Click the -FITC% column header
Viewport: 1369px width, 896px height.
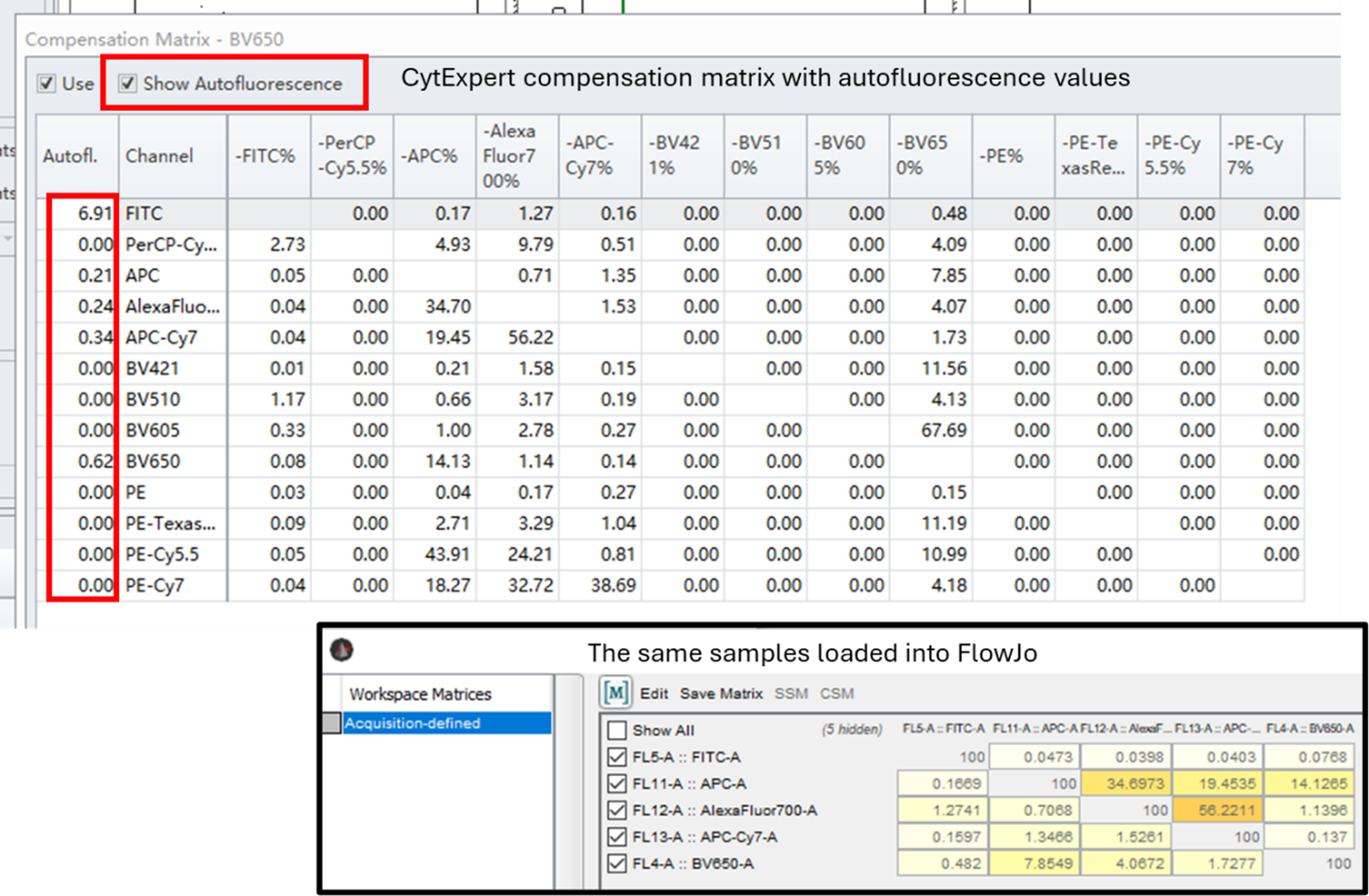(269, 156)
